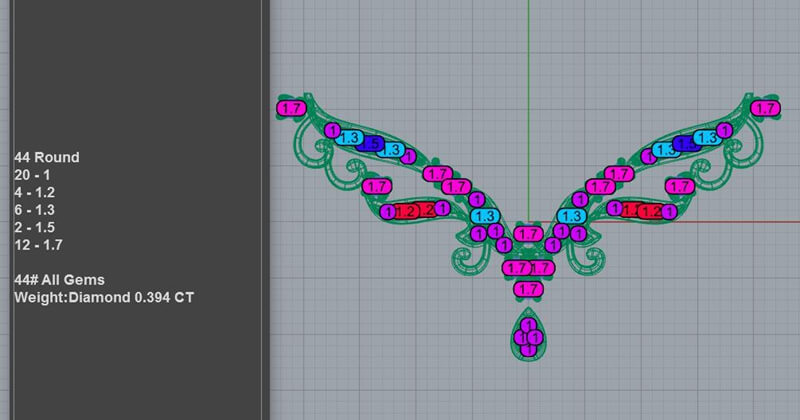Click the "44# All Gems" text
This screenshot has height=420, width=800.
[x=59, y=280]
